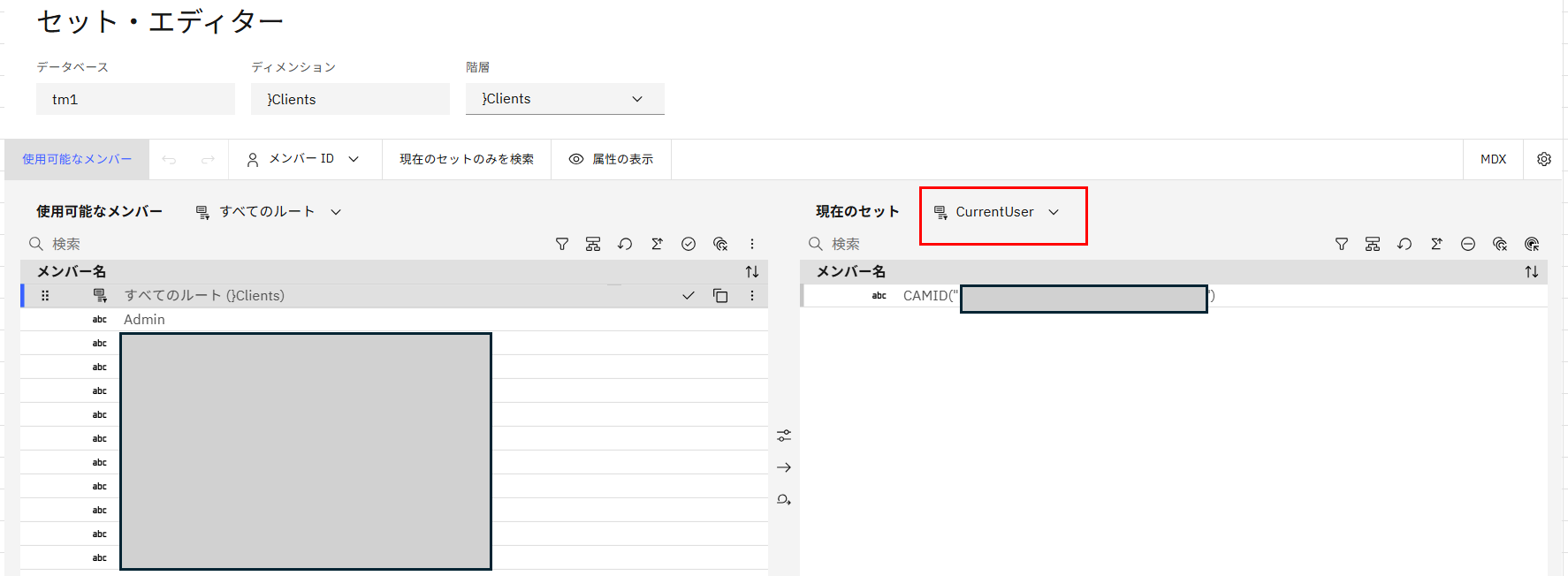Open the 階層 }Clients dropdown

tap(565, 99)
